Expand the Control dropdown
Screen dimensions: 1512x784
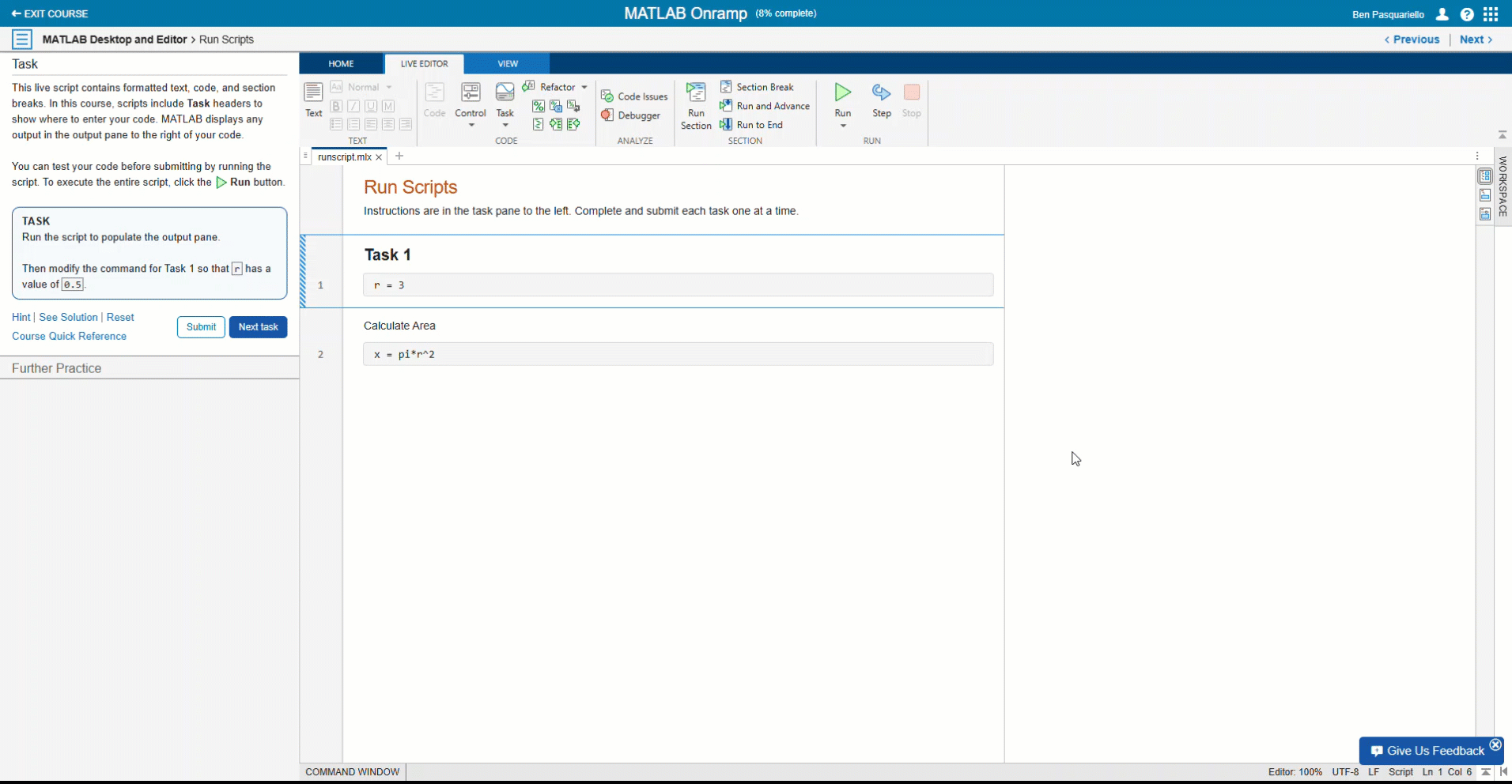pyautogui.click(x=471, y=125)
